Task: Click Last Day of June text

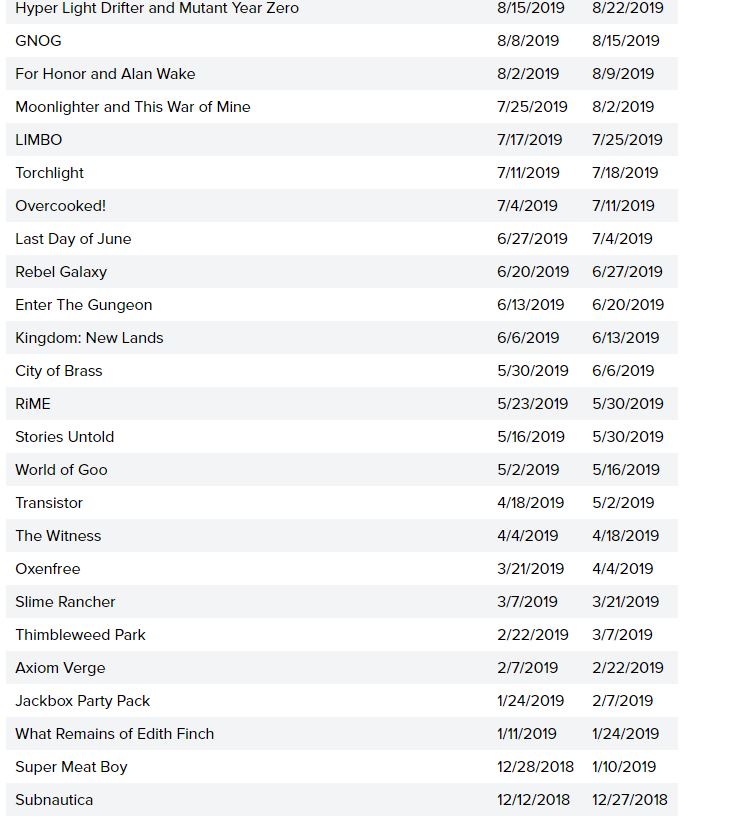Action: (x=73, y=239)
